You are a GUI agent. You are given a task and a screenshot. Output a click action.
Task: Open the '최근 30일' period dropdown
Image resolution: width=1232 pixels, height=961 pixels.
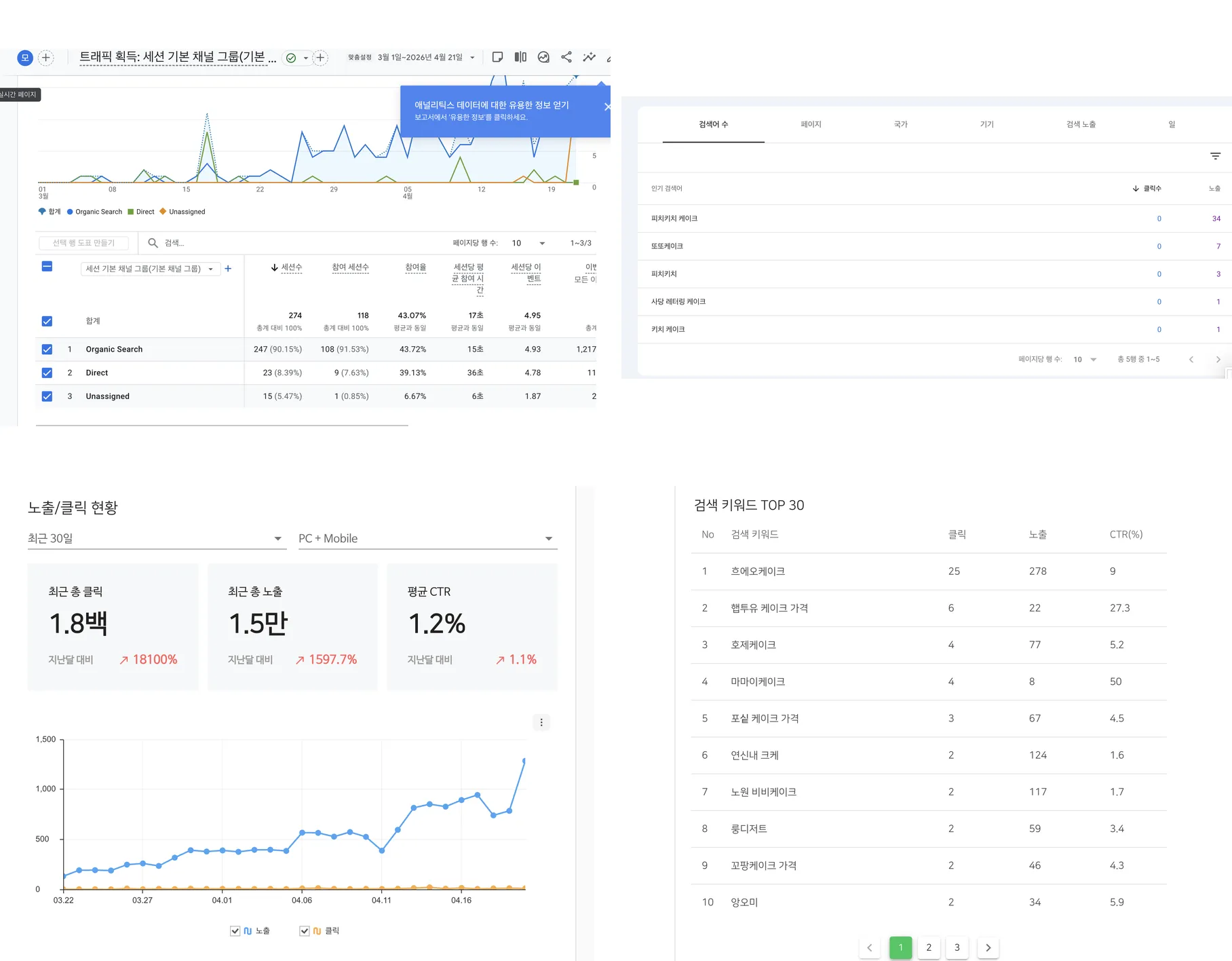156,538
